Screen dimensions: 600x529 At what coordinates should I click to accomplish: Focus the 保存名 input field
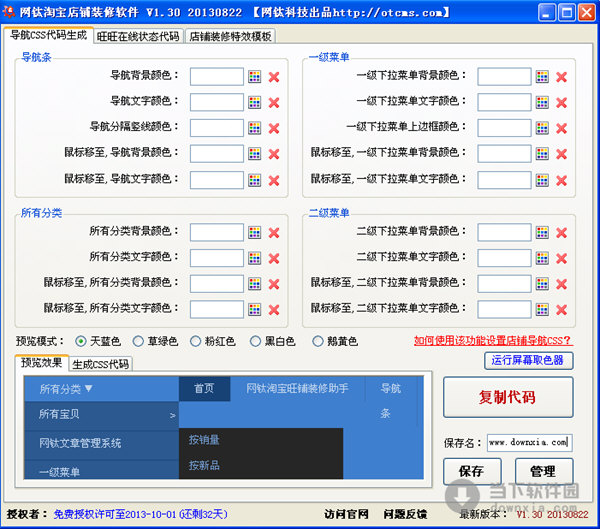click(x=530, y=442)
